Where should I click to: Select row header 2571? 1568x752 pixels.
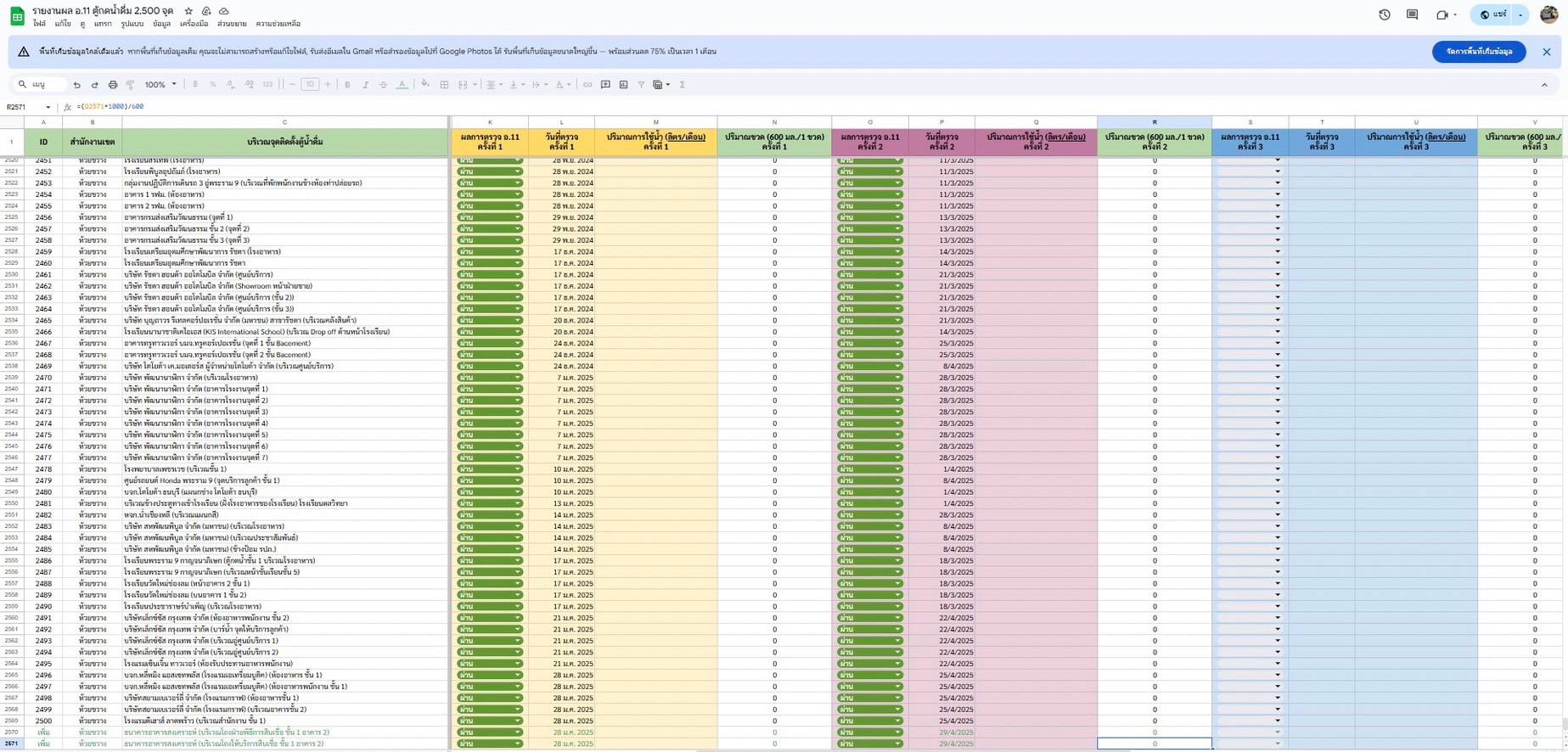[x=11, y=744]
